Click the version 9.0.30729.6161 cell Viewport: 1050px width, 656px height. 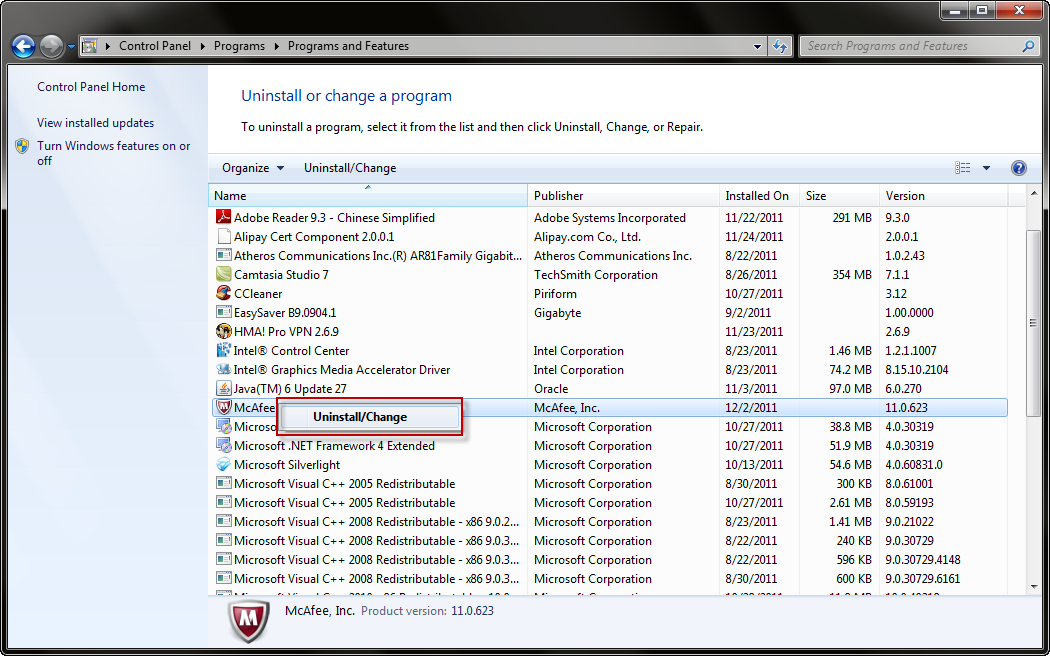(923, 579)
